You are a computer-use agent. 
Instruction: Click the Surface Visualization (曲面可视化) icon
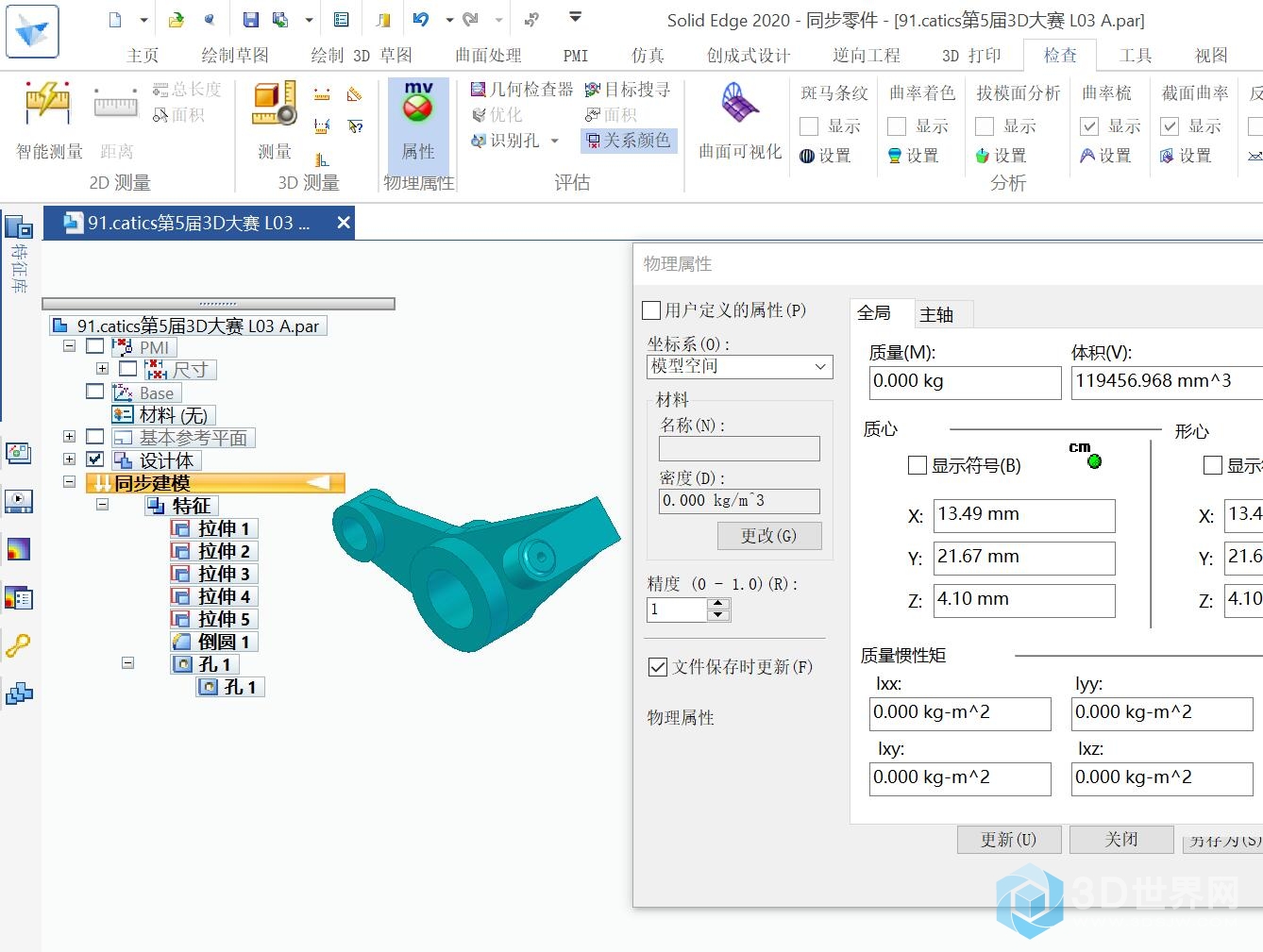[740, 121]
